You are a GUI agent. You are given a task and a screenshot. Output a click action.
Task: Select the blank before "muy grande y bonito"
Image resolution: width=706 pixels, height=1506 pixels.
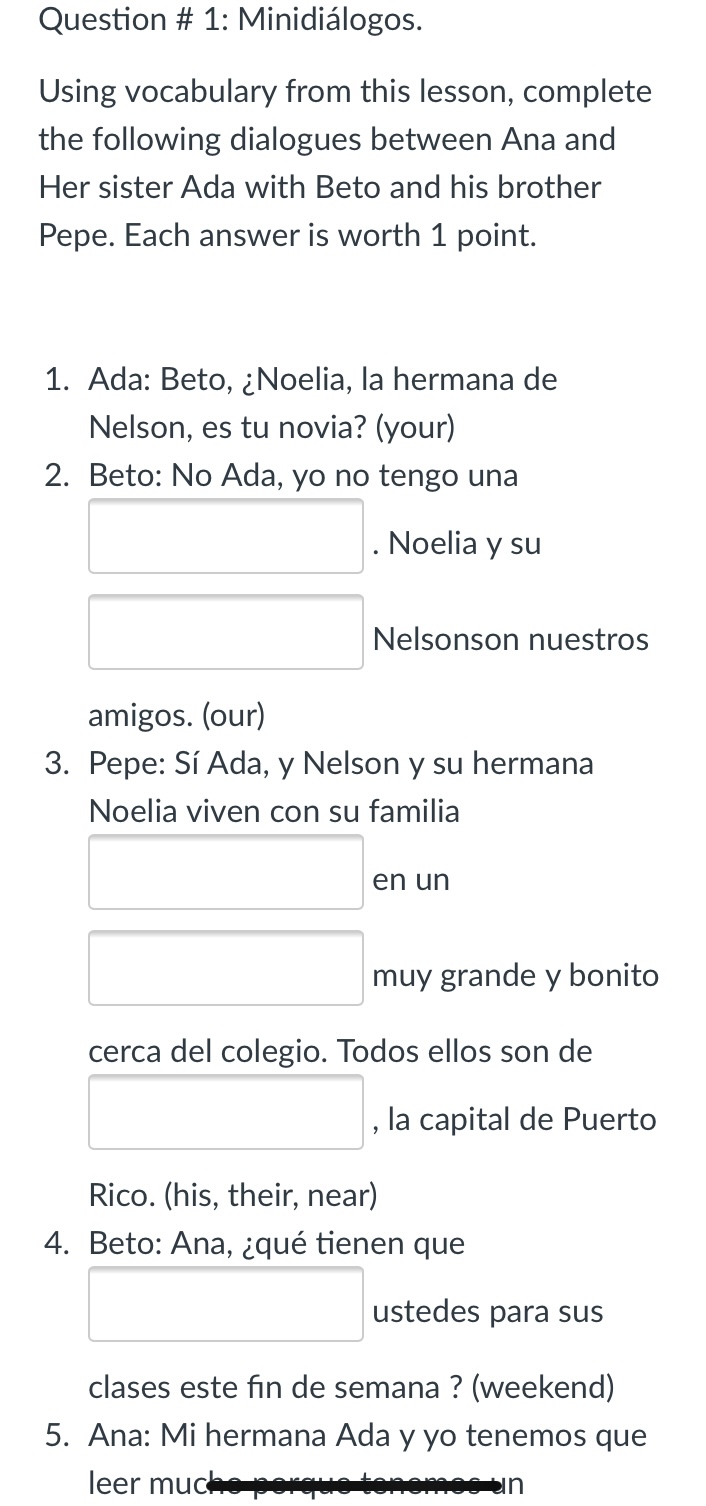point(226,968)
